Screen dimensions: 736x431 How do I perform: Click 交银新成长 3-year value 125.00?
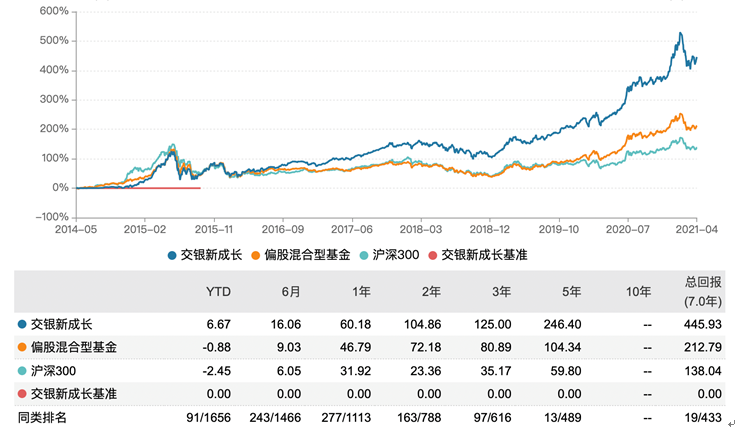point(492,324)
